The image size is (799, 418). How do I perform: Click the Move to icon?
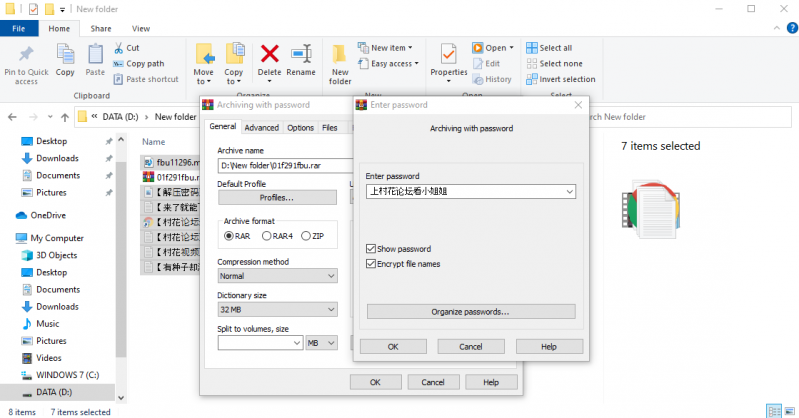pyautogui.click(x=204, y=54)
